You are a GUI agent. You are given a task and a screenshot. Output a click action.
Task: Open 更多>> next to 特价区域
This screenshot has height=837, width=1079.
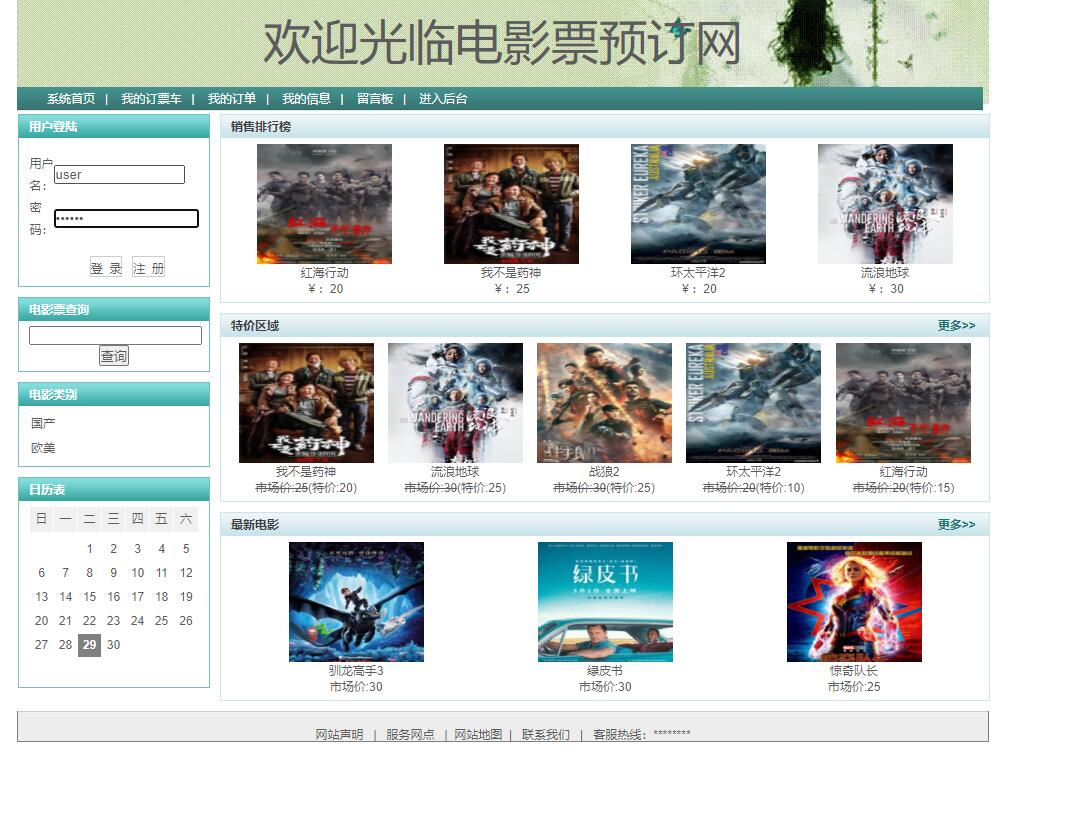coord(957,325)
